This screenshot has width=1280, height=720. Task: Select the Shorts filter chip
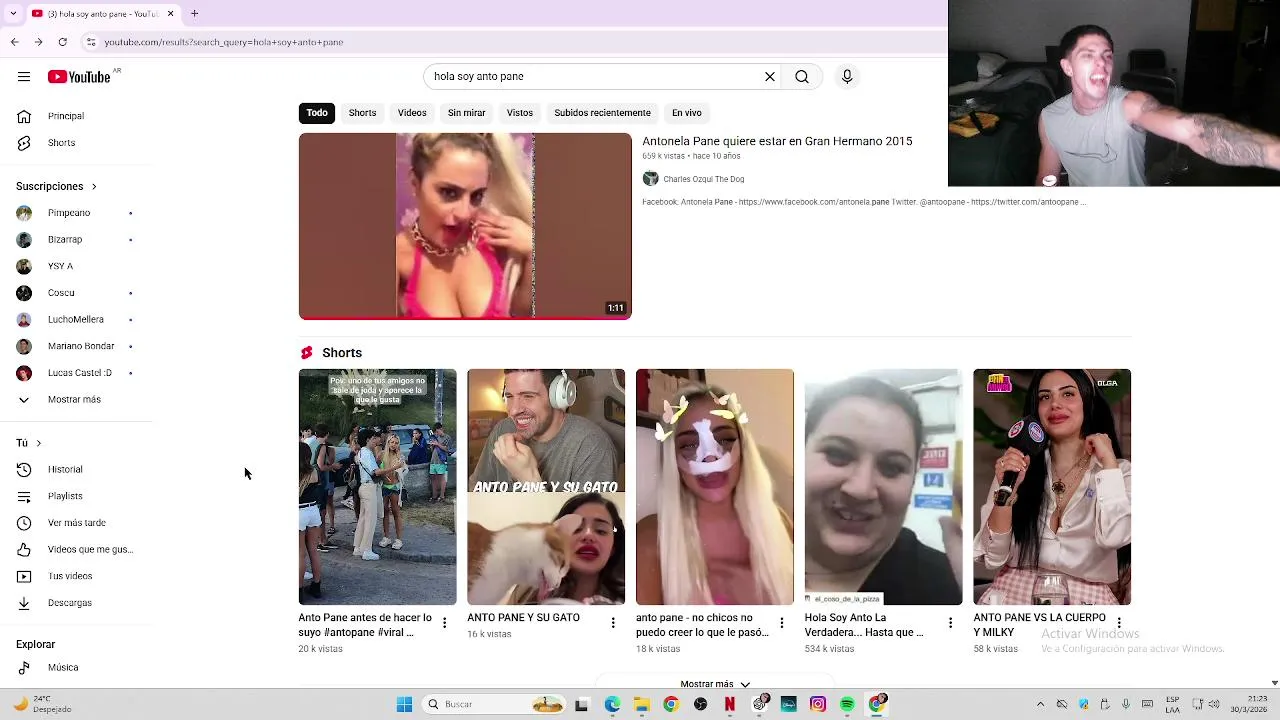pos(362,113)
